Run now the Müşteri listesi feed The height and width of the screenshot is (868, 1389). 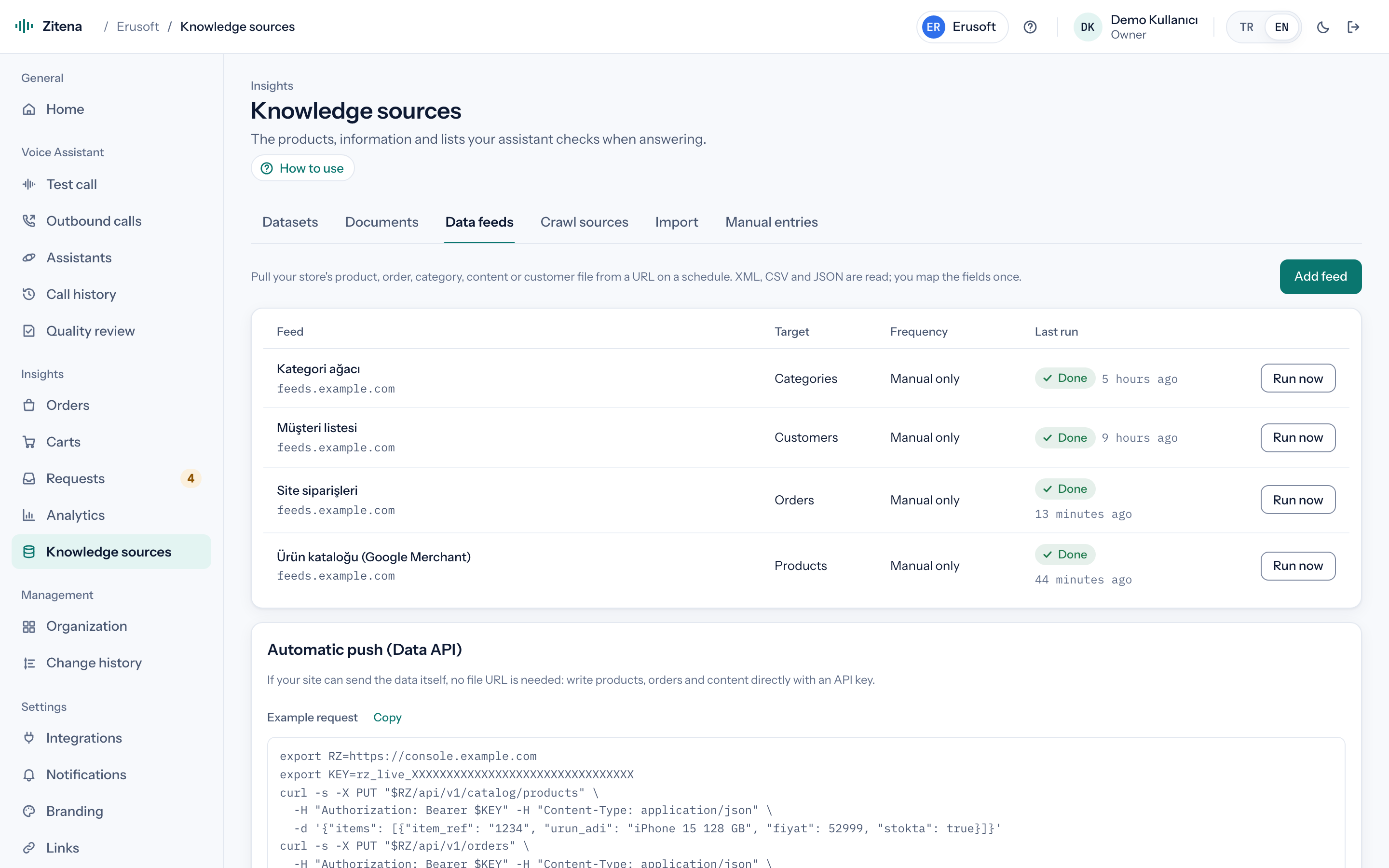[x=1298, y=438]
